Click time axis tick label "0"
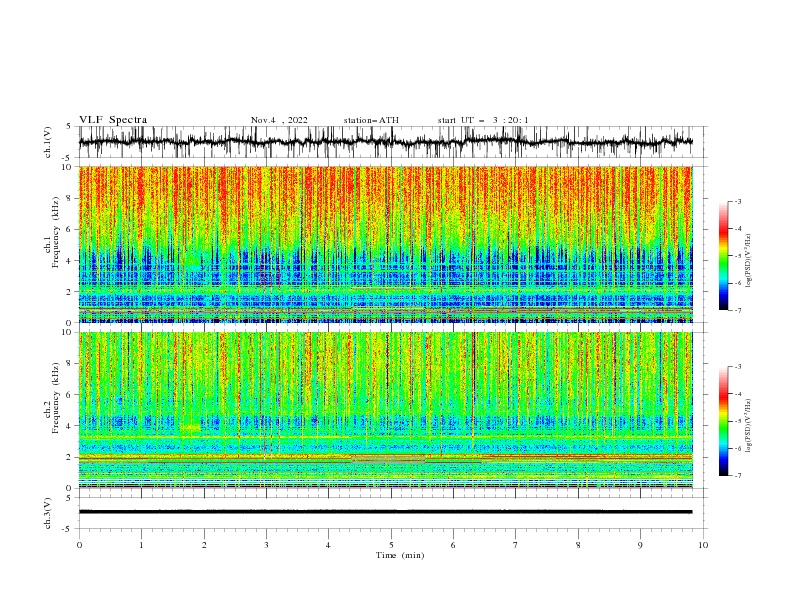 [x=79, y=545]
